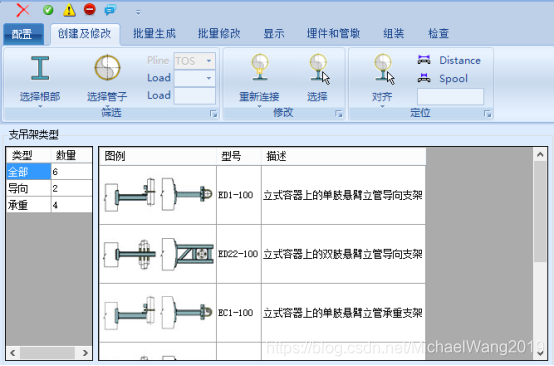Open the 组装 tab
Viewport: 554px width, 366px height.
394,34
